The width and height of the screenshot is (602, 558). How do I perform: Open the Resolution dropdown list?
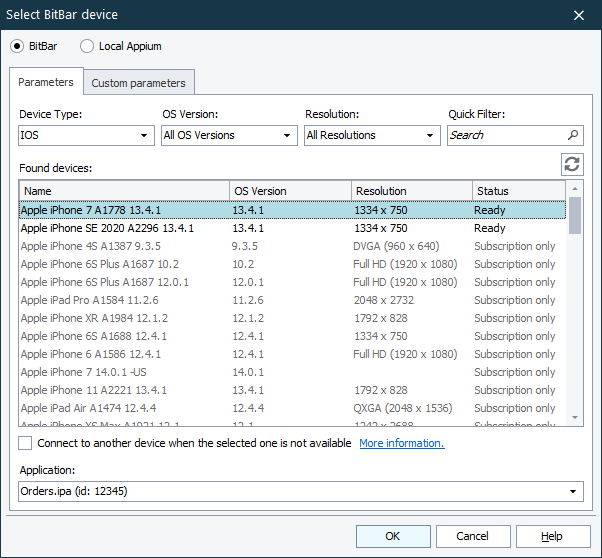coord(372,135)
